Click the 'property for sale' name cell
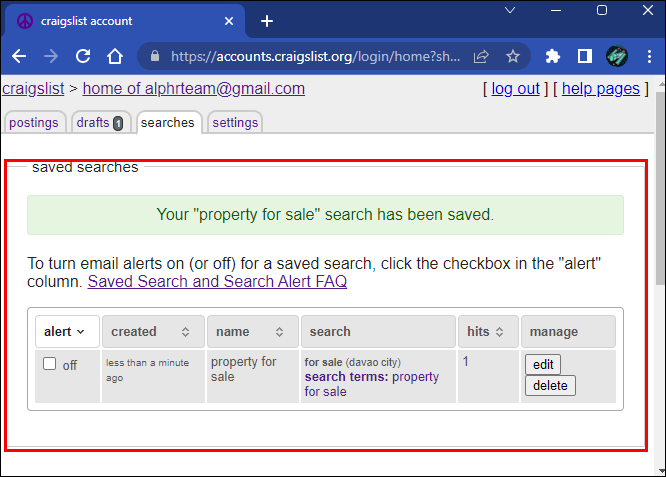Image resolution: width=666 pixels, height=477 pixels. [253, 376]
